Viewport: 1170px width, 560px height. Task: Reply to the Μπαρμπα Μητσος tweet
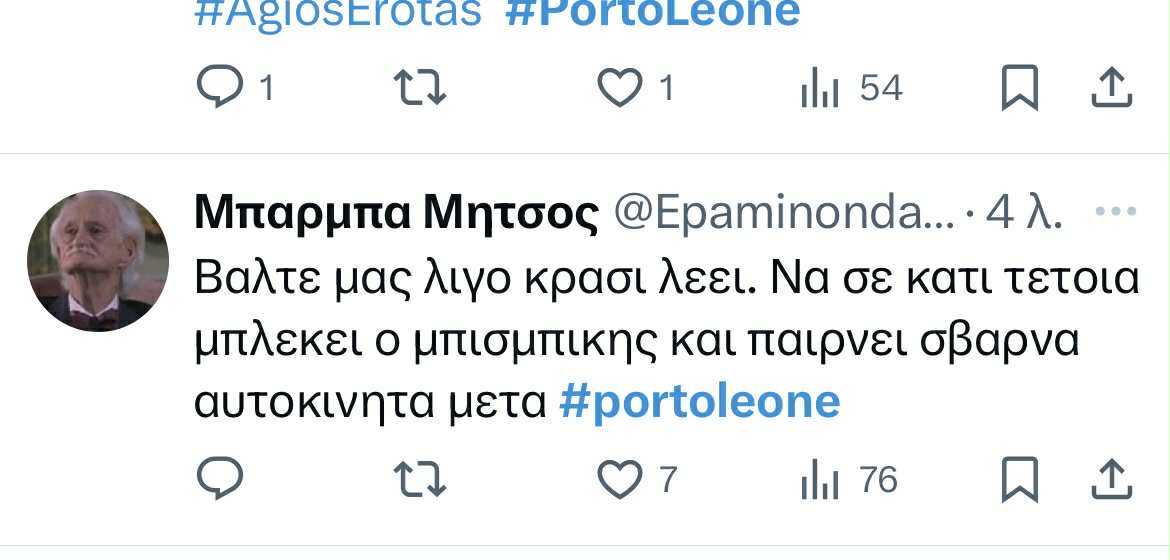(x=219, y=479)
